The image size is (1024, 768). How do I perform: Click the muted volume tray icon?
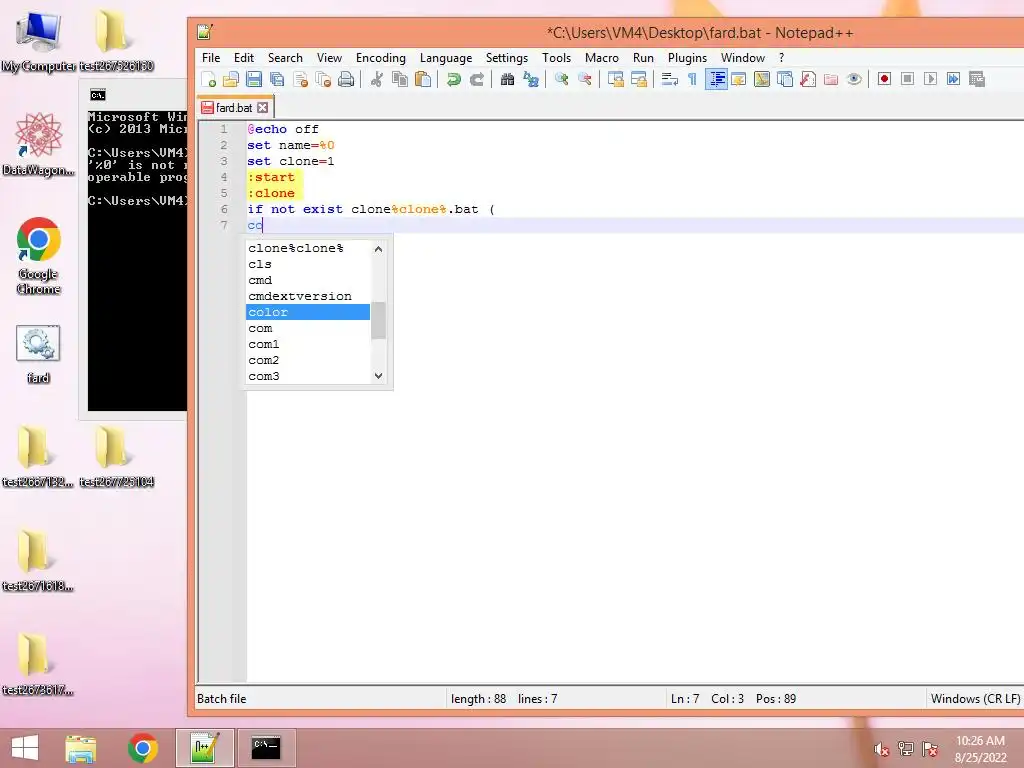coord(882,749)
